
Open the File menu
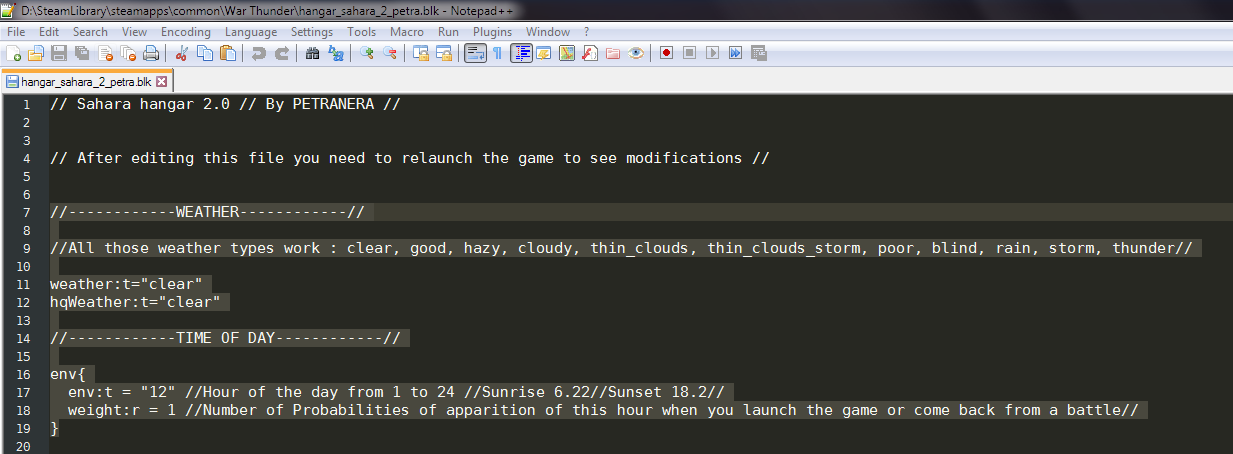click(16, 32)
